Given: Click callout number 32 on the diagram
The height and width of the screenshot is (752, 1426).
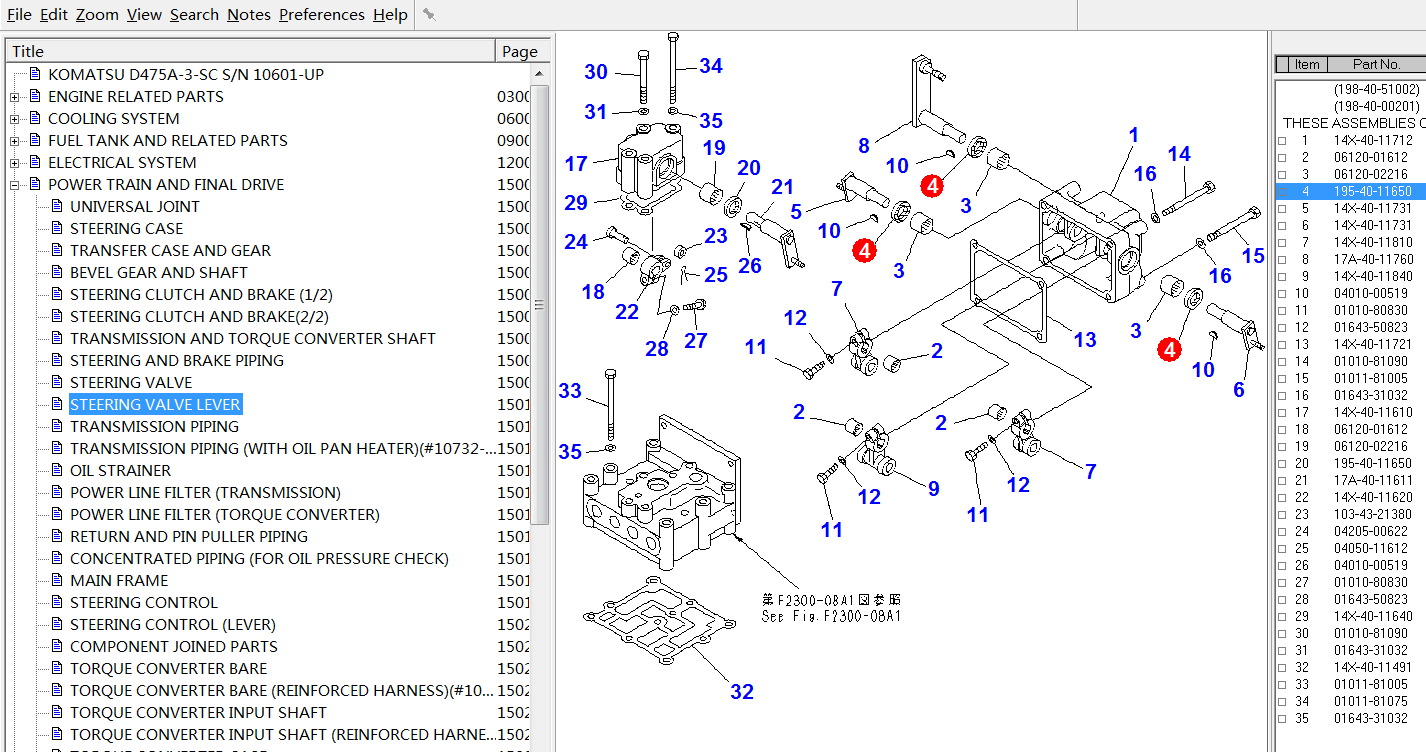Looking at the screenshot, I should [x=741, y=691].
